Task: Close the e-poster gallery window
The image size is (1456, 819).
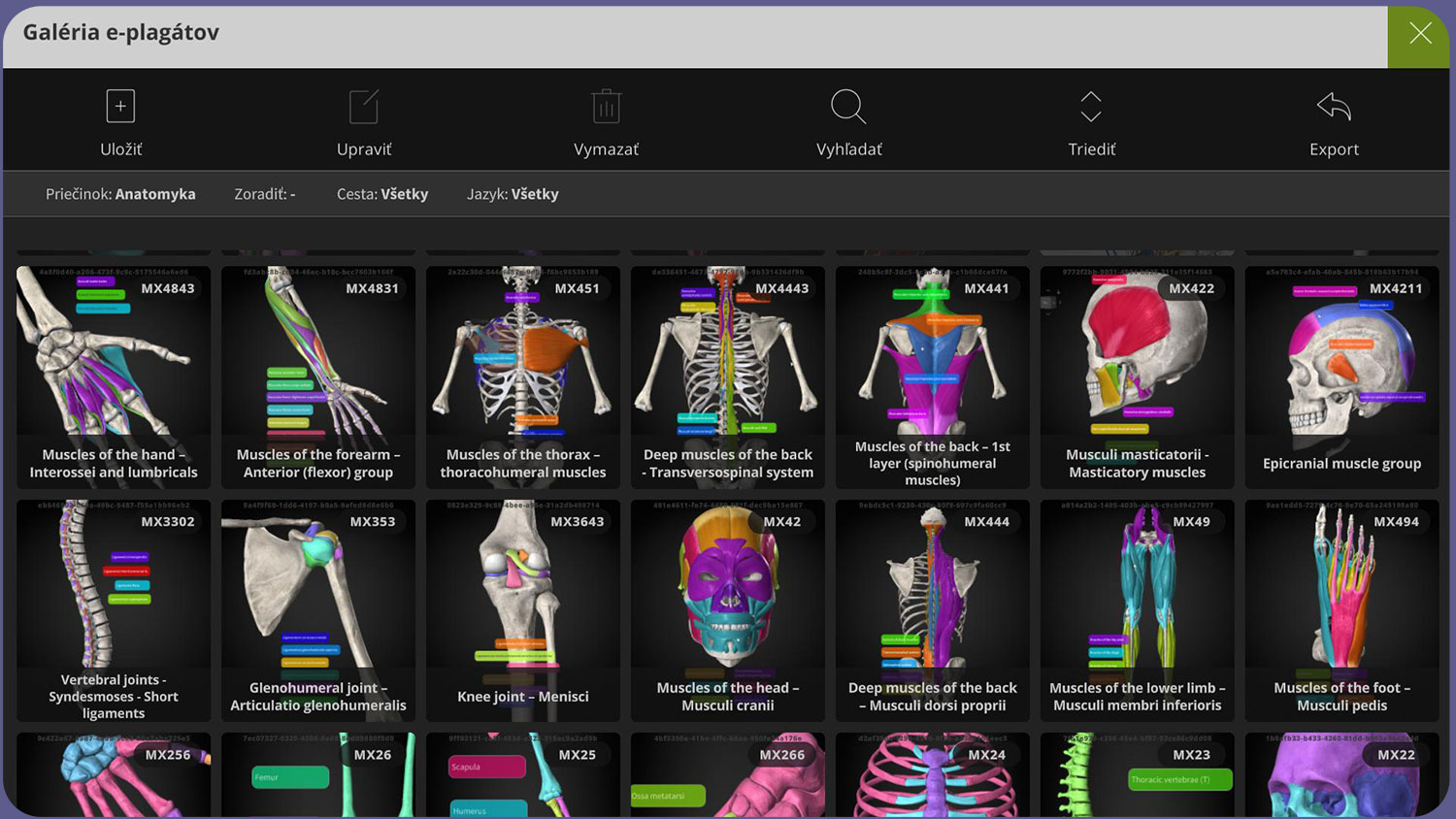Action: [1419, 34]
